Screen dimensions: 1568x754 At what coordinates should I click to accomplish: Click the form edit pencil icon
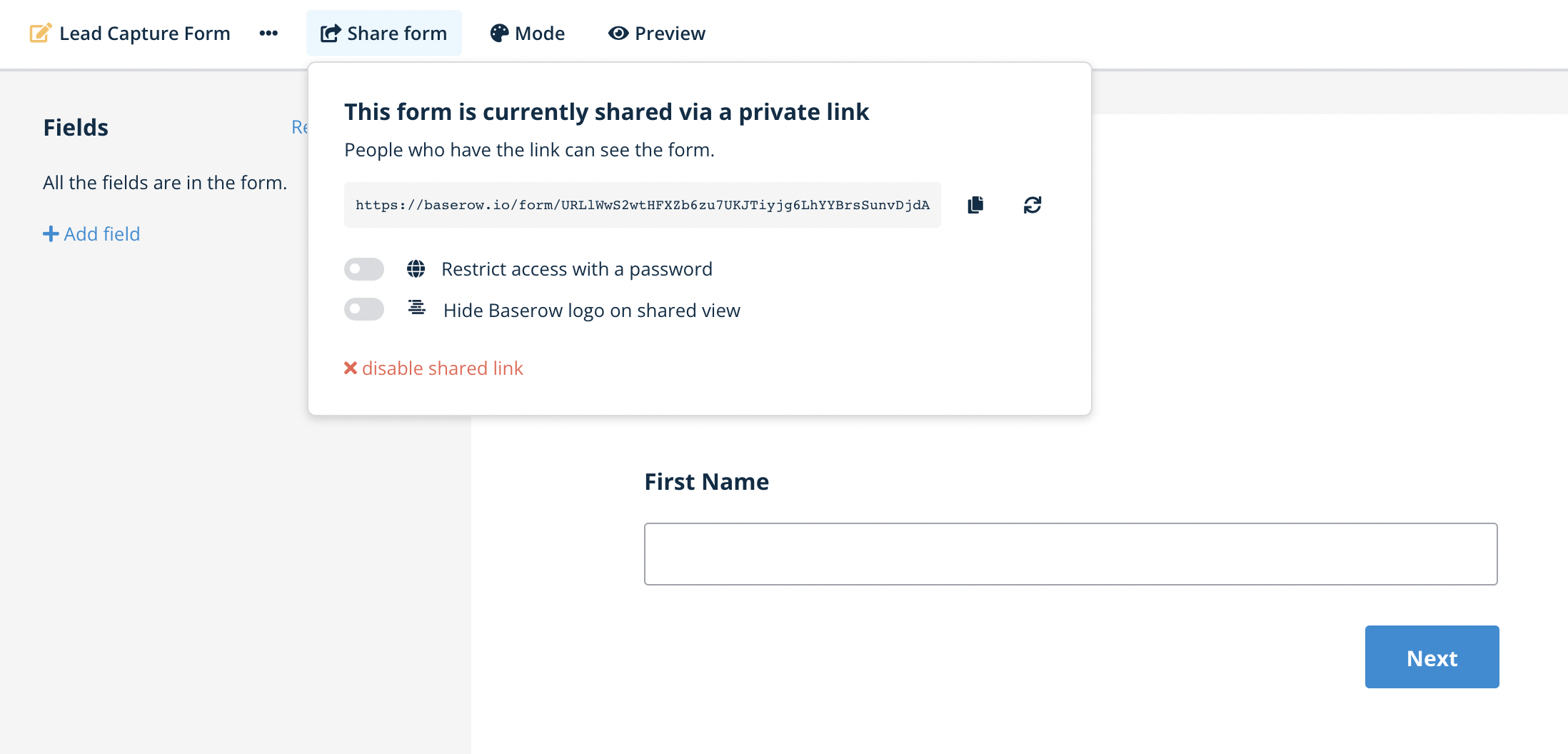(40, 33)
